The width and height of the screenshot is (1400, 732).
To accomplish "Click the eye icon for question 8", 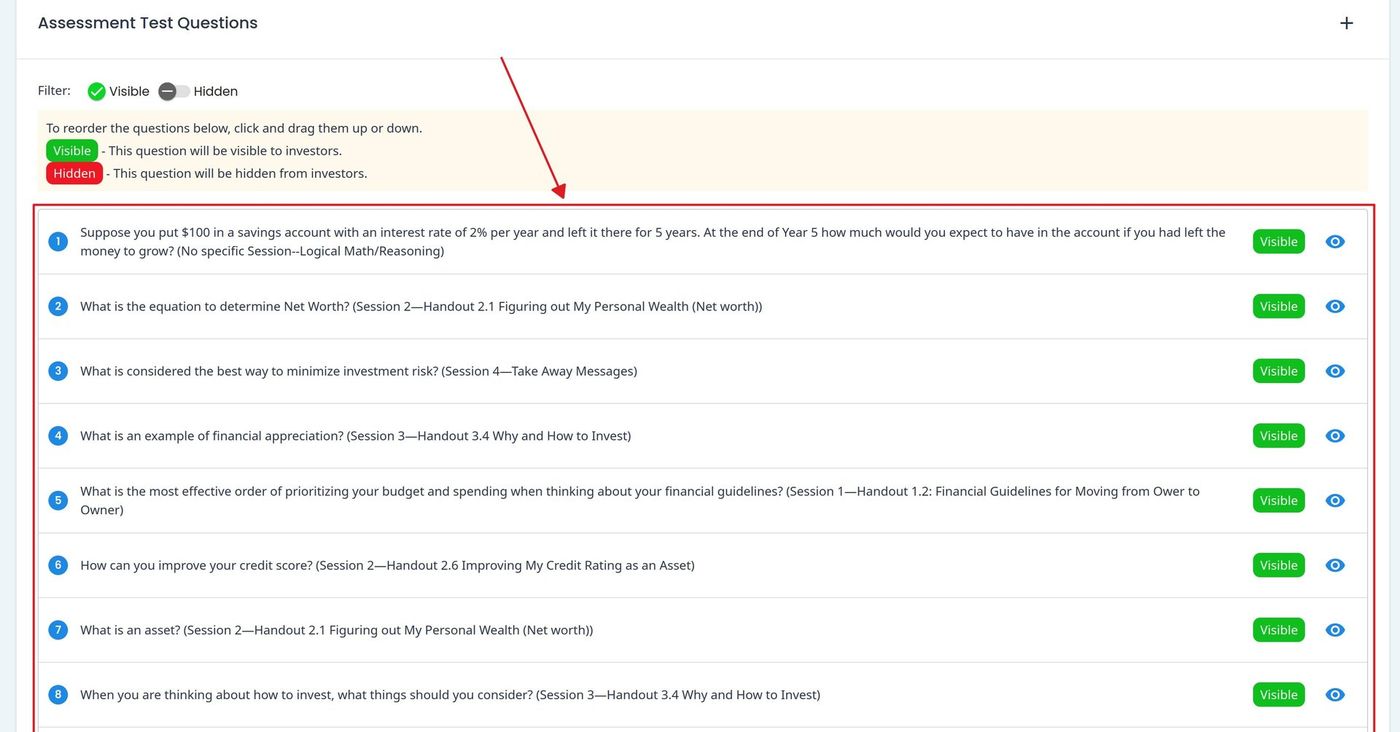I will pyautogui.click(x=1334, y=695).
